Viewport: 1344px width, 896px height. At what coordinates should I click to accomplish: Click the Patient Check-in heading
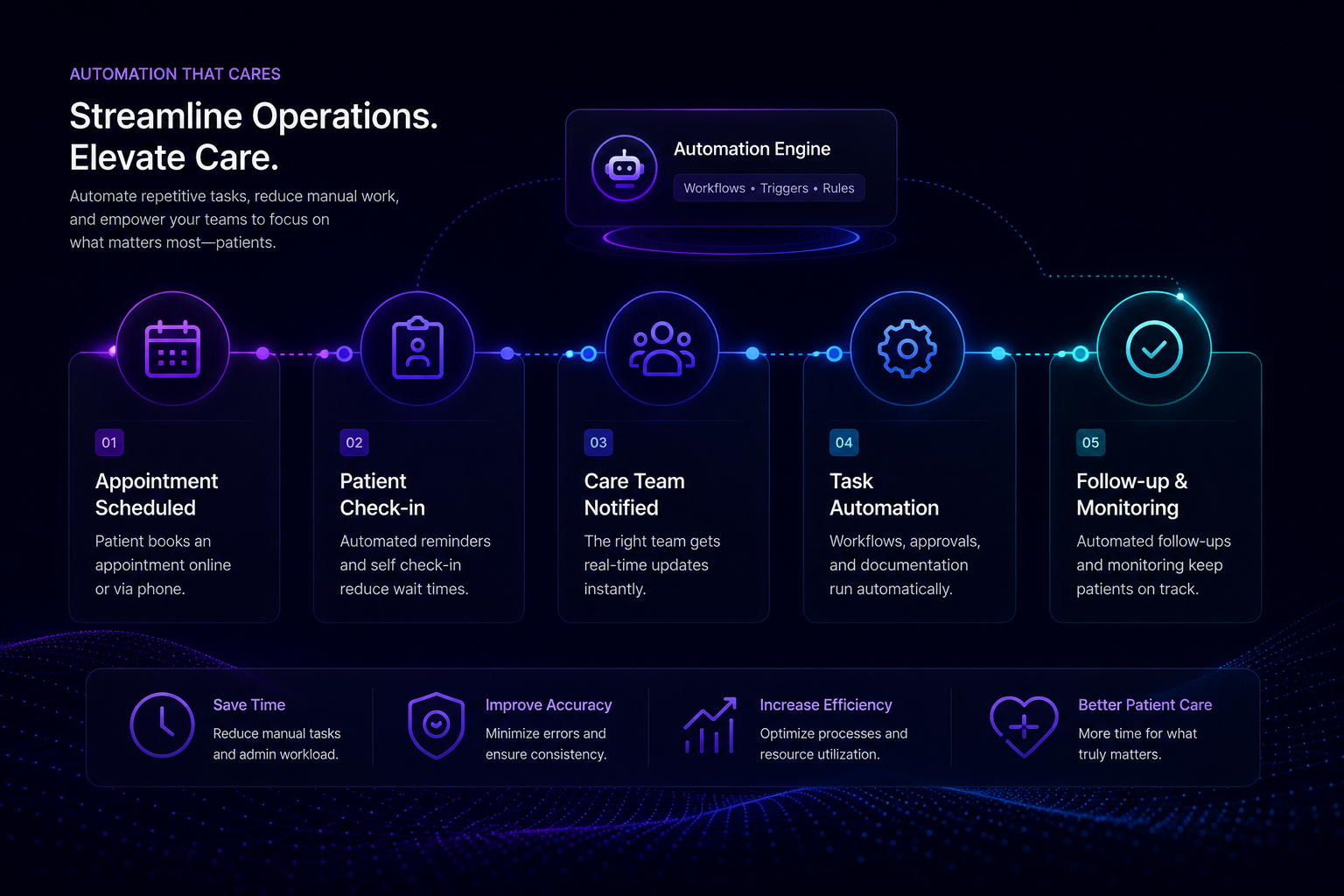tap(382, 494)
